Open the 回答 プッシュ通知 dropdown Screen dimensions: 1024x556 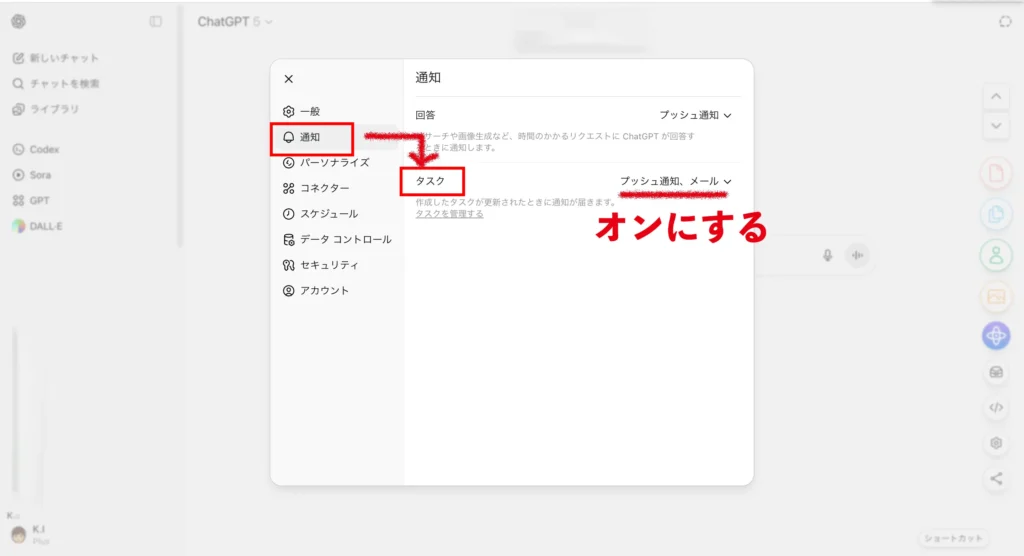click(695, 115)
